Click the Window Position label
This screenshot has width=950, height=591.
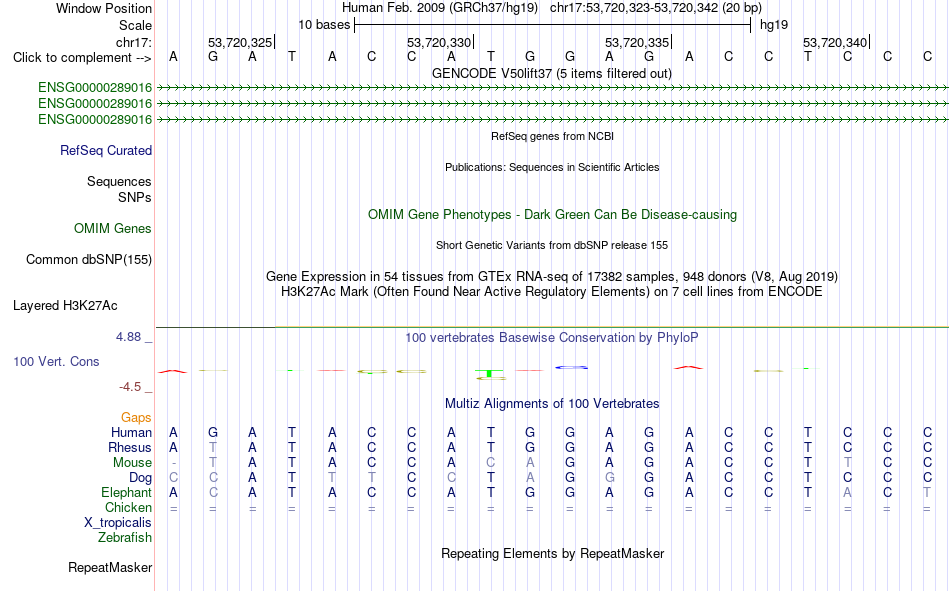pos(104,8)
